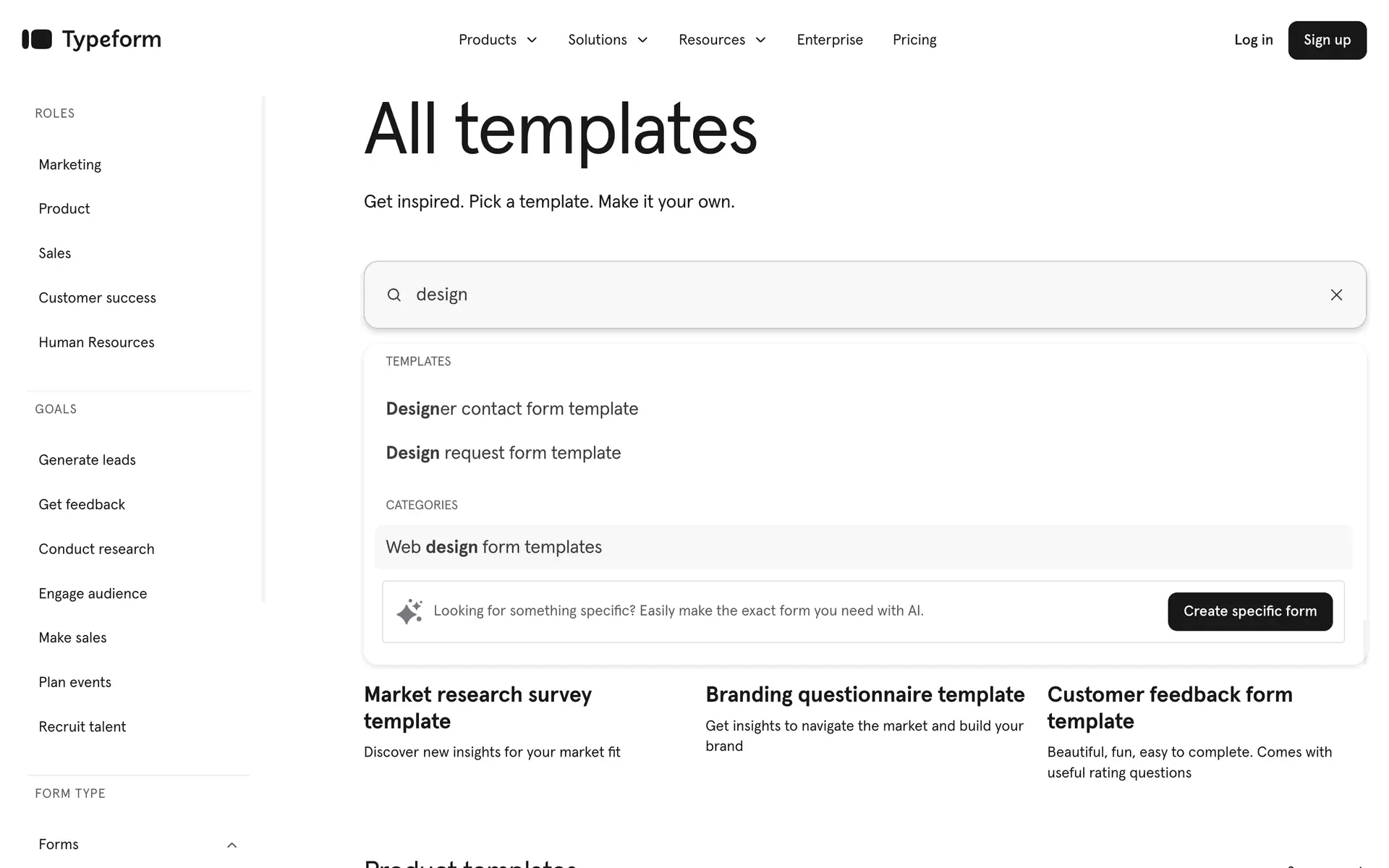Open Branding questionnaire template
Image resolution: width=1389 pixels, height=868 pixels.
click(x=865, y=695)
